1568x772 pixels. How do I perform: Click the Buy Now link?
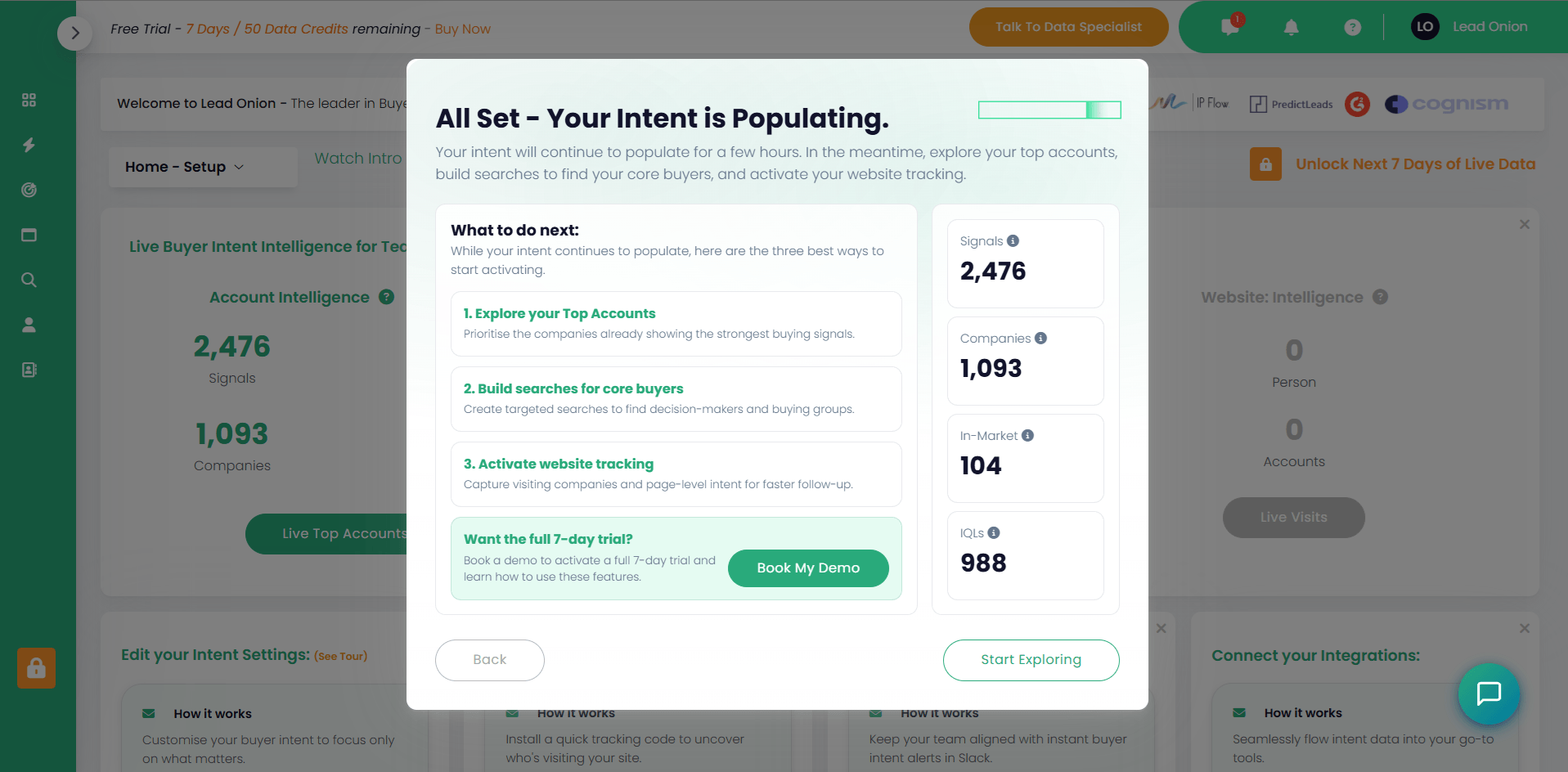click(x=462, y=29)
